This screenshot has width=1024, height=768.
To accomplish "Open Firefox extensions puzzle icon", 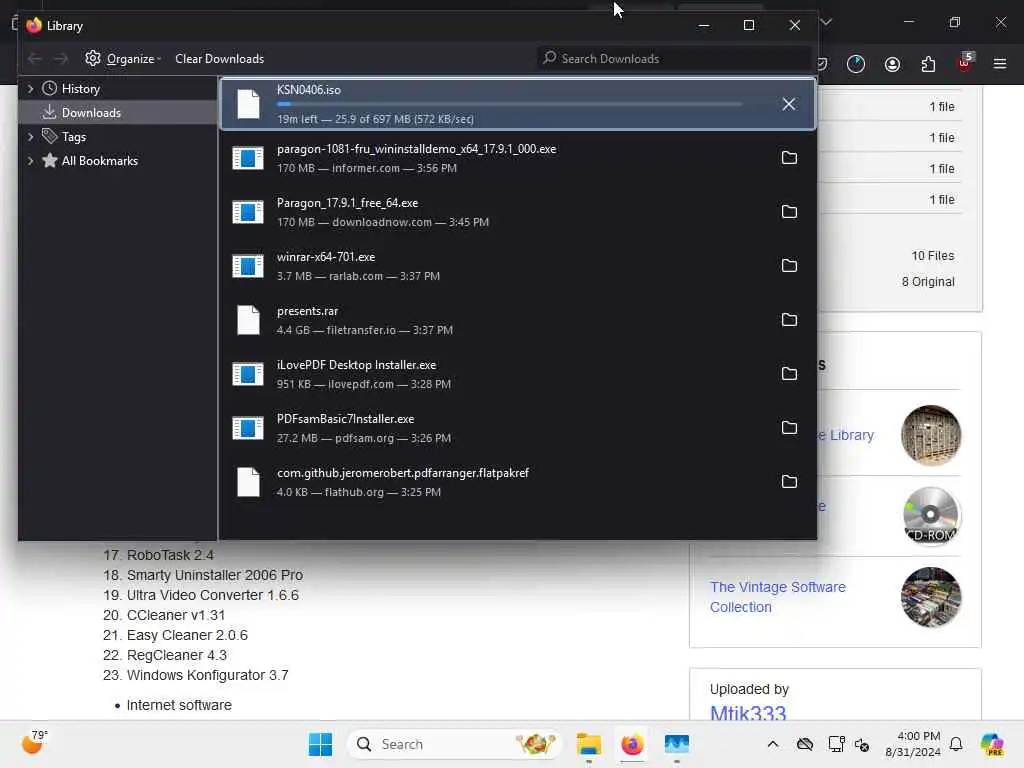I will tap(928, 64).
